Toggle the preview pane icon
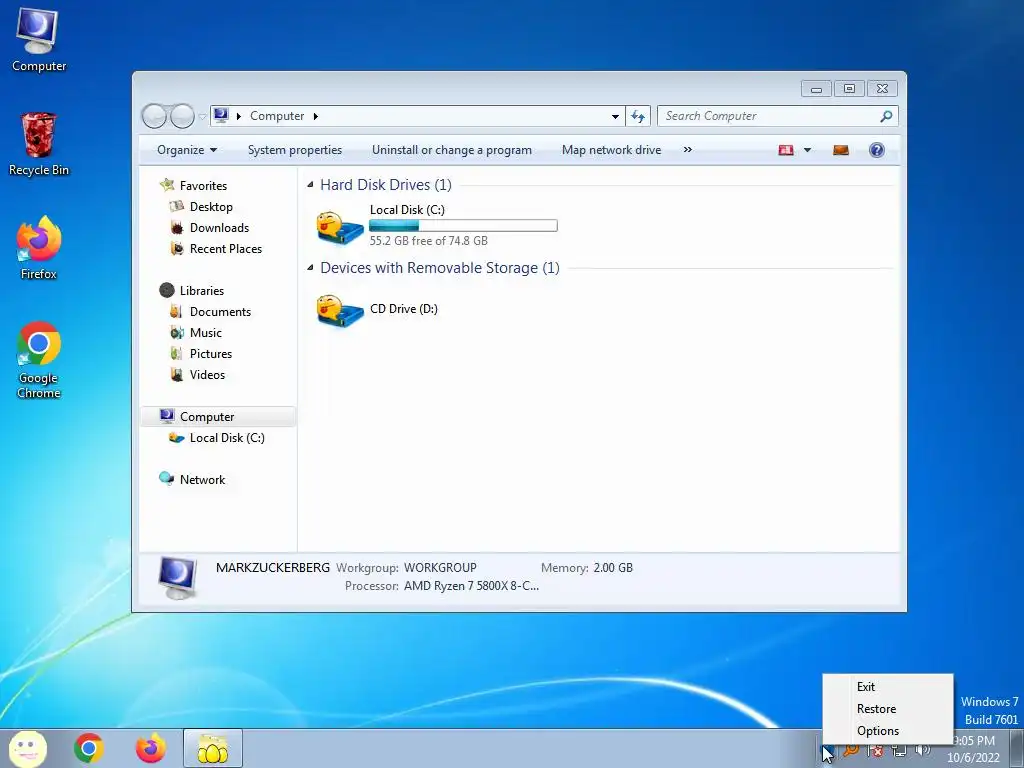The height and width of the screenshot is (768, 1024). pos(841,150)
